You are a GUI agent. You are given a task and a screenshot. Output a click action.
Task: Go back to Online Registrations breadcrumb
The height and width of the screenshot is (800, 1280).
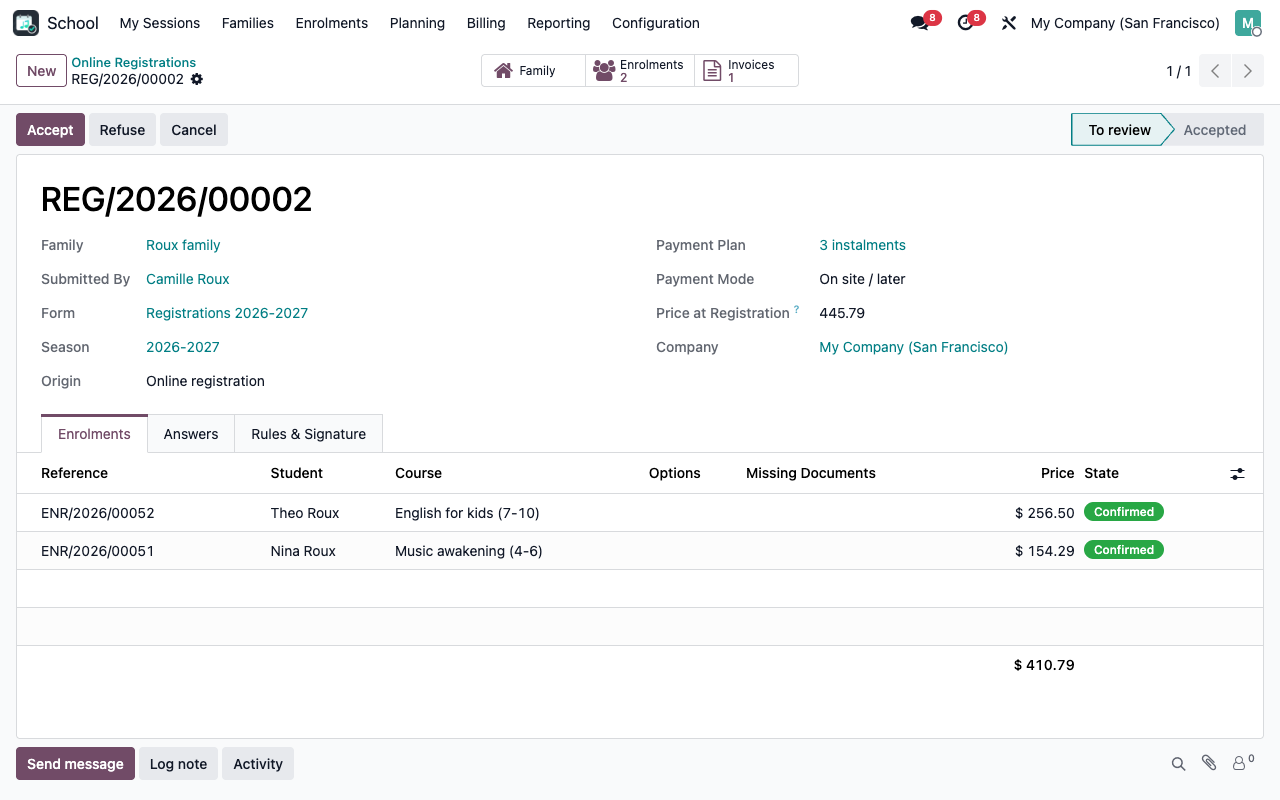pyautogui.click(x=133, y=62)
